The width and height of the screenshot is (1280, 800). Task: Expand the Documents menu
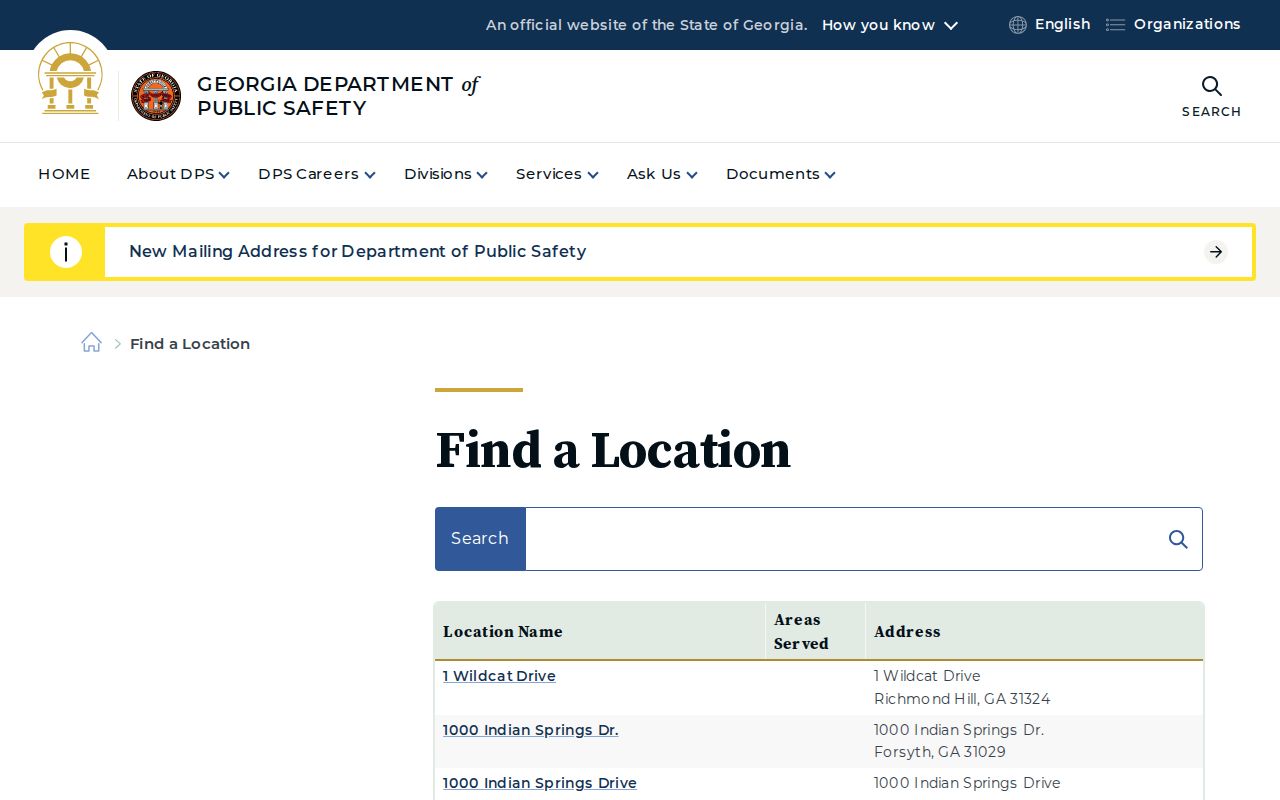tap(780, 174)
